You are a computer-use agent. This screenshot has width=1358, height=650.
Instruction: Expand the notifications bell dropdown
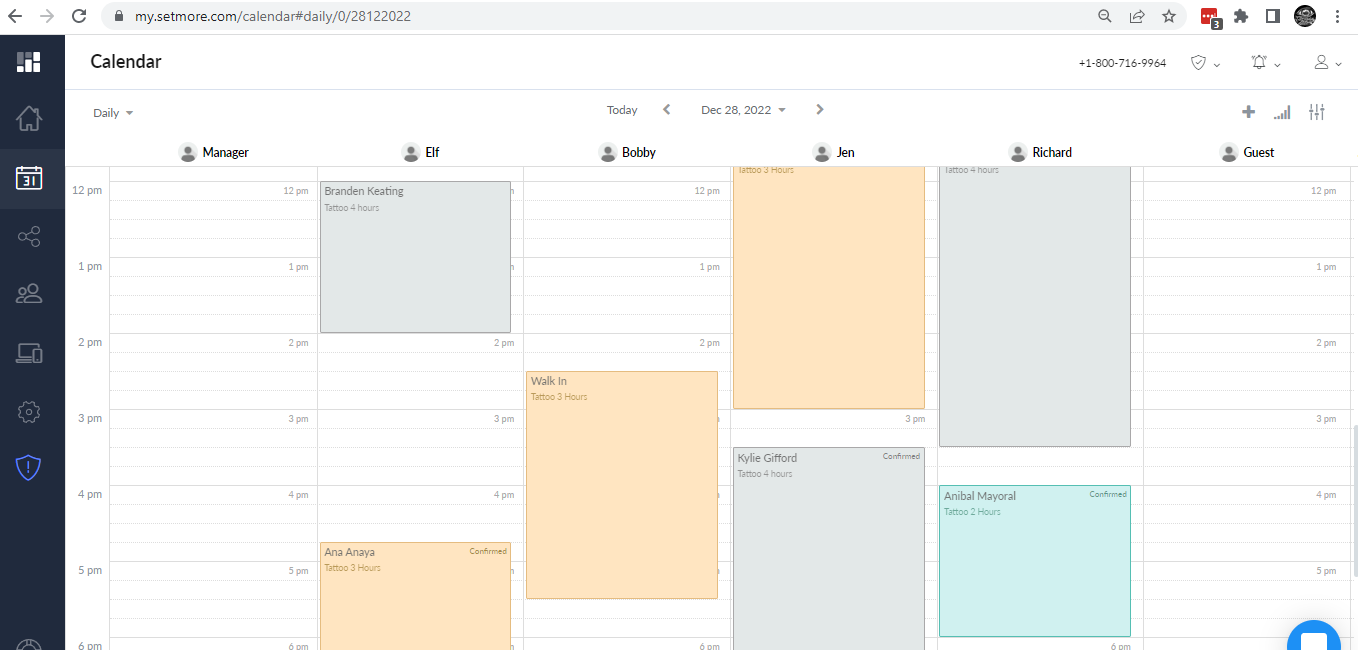(x=1265, y=63)
